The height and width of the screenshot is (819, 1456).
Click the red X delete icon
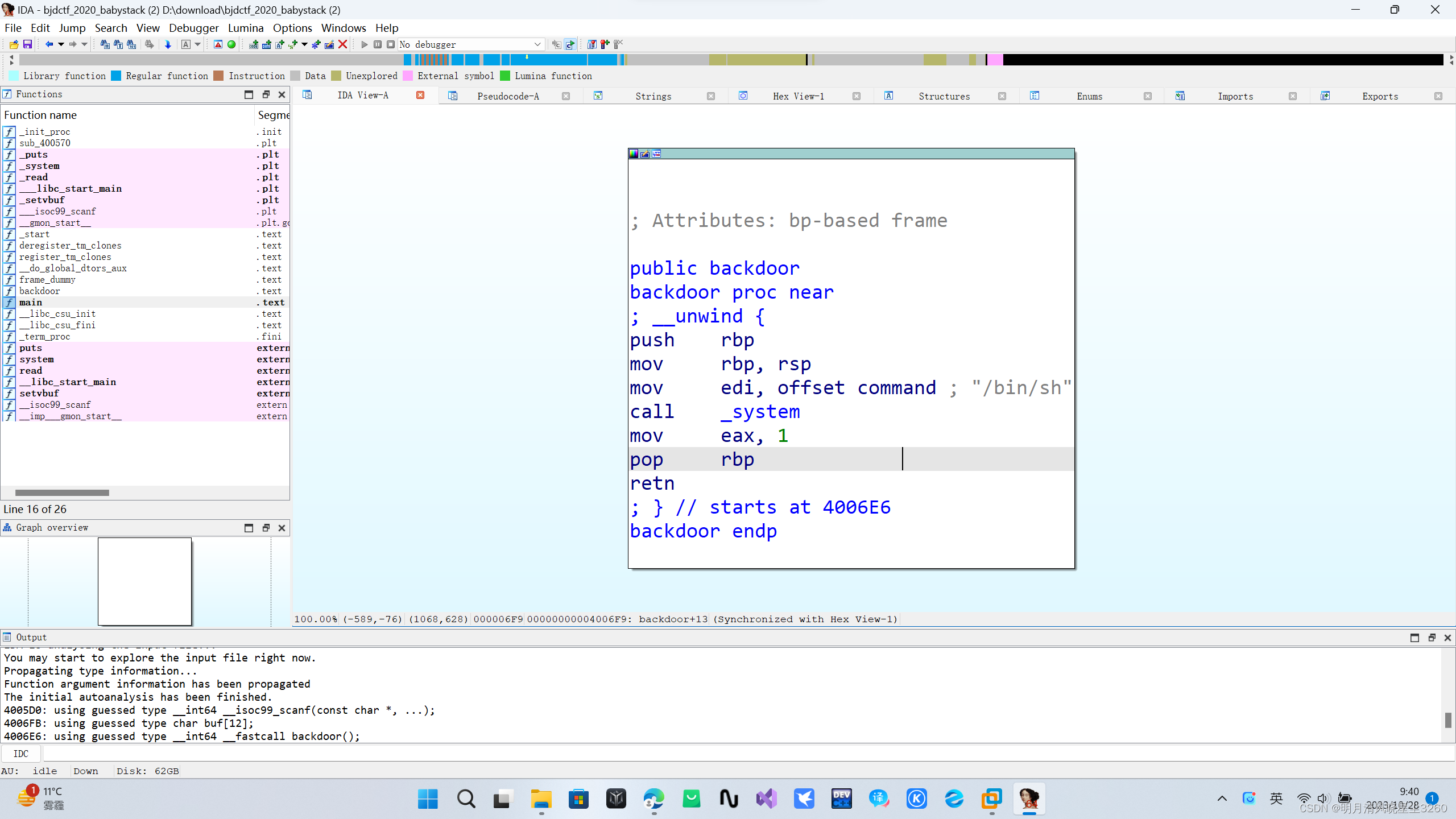click(342, 44)
